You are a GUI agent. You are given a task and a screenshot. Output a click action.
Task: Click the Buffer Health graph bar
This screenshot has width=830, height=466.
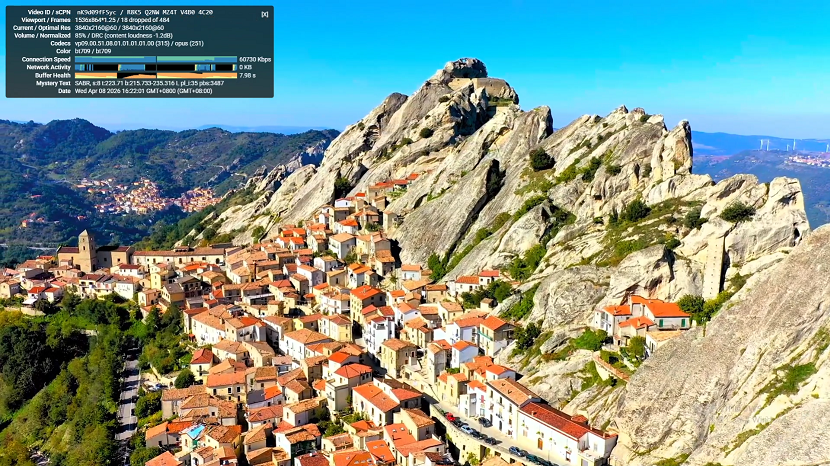point(156,75)
